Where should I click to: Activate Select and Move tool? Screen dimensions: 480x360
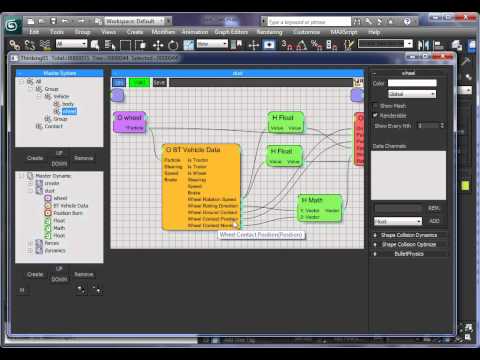click(158, 44)
